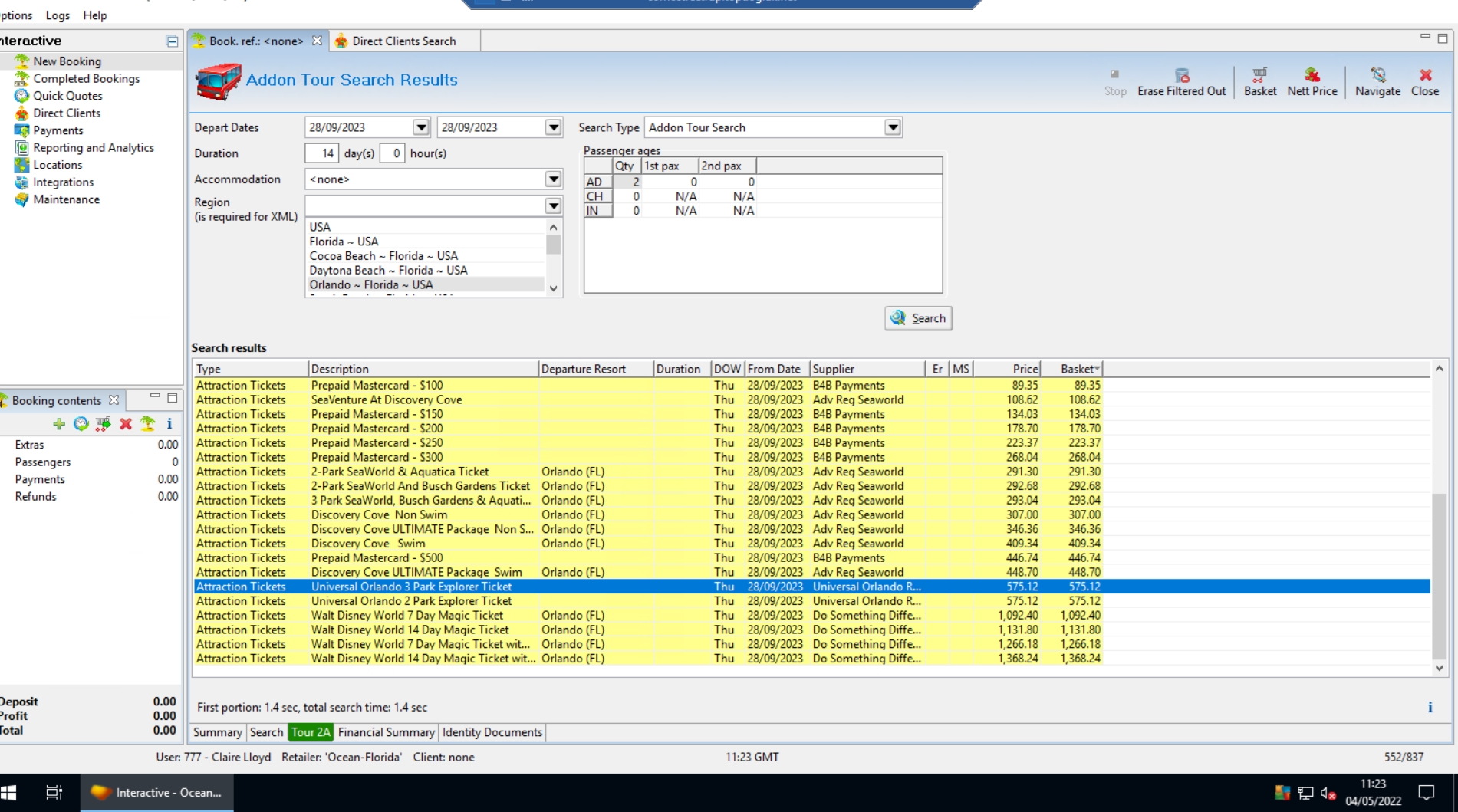Screen dimensions: 1458x812
Task: Expand the Accommodation dropdown
Action: [554, 179]
